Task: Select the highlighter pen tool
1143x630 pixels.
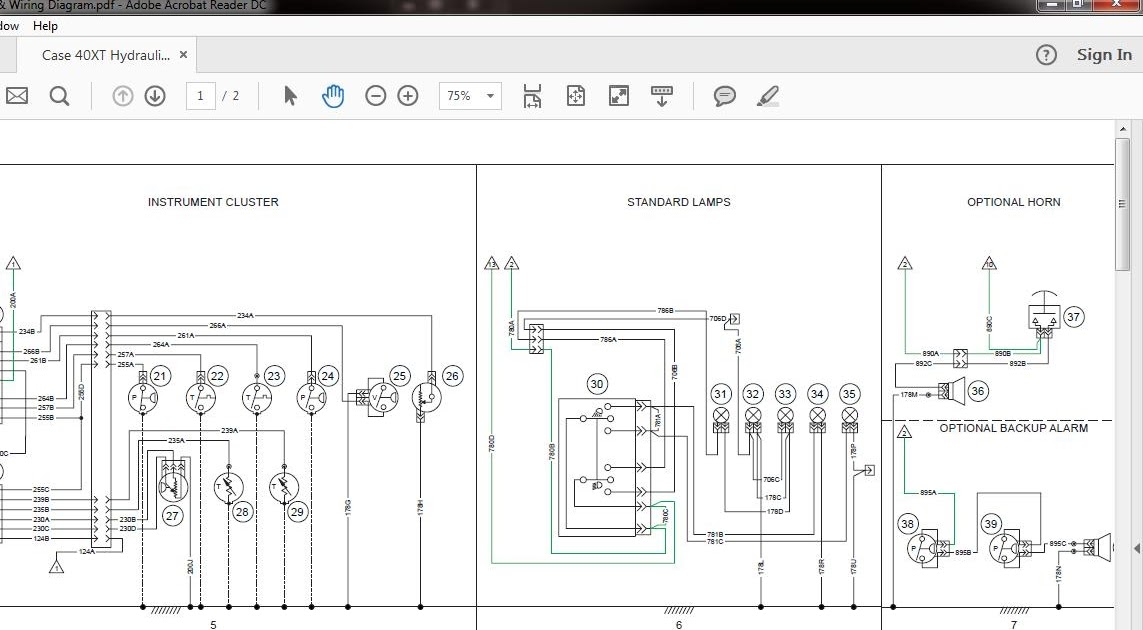Action: (767, 96)
